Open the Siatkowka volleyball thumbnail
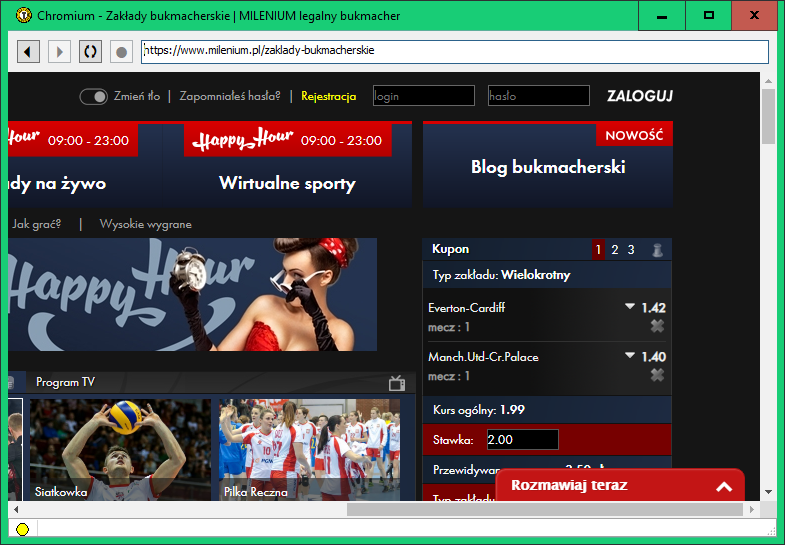 pos(120,449)
